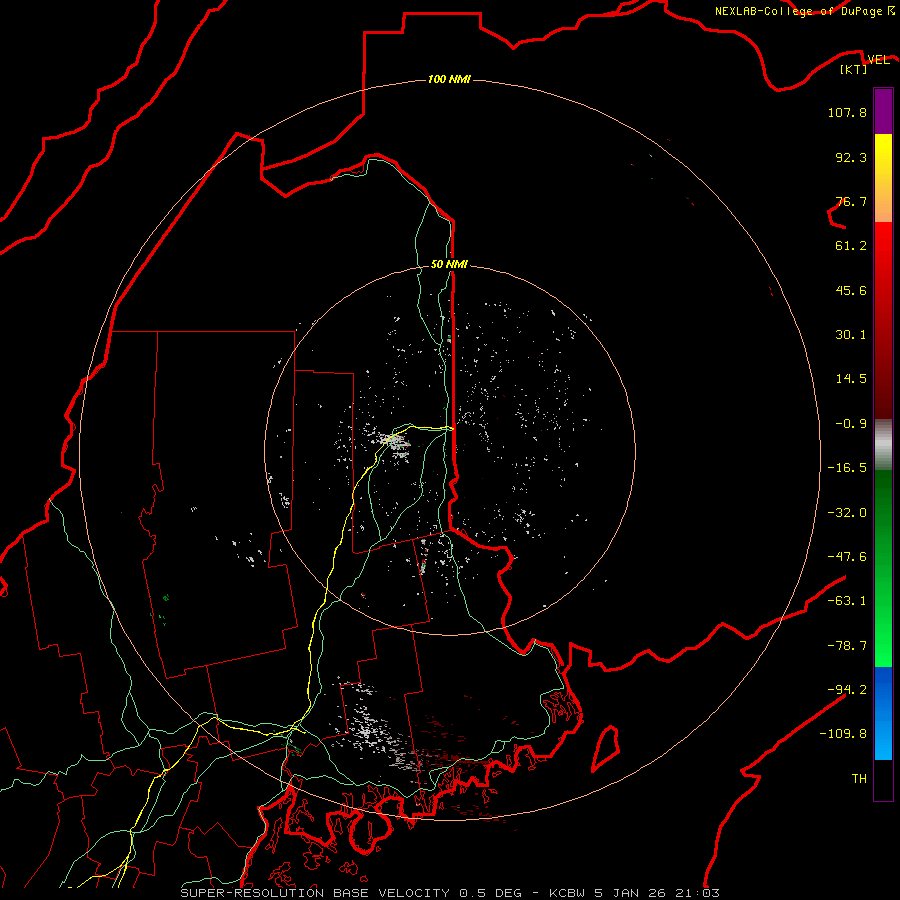
Task: Click the -0.9 velocity scale value
Action: pos(851,424)
